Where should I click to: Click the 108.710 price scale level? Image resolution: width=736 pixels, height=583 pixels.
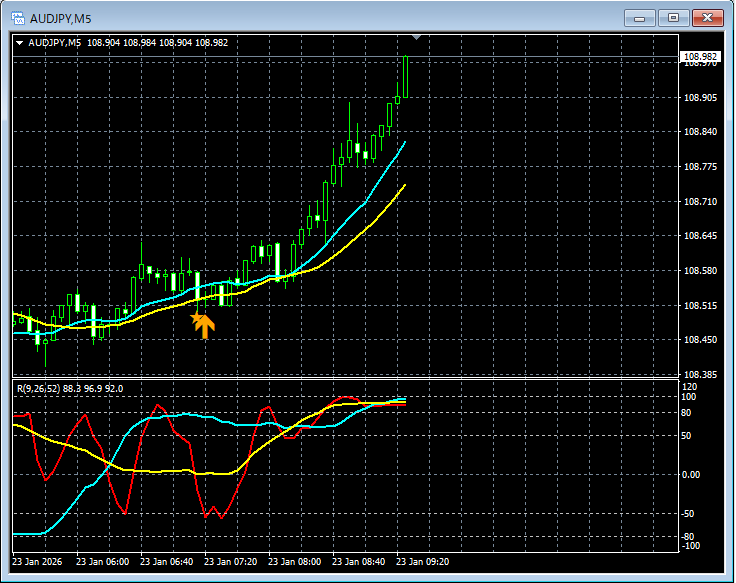coord(700,201)
